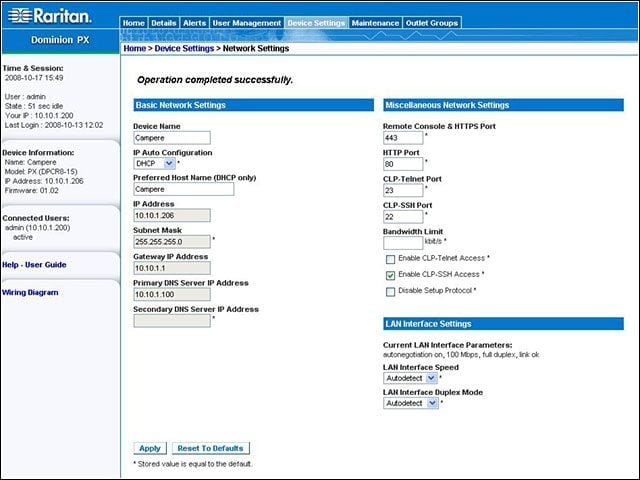Click the CLP-Telnet Port field
Screen dimensions: 640x480
tap(403, 190)
